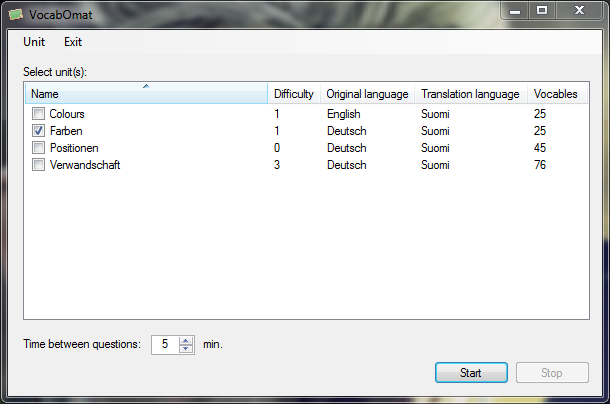The height and width of the screenshot is (404, 610).
Task: Sort by Original language column header
Action: pyautogui.click(x=367, y=93)
